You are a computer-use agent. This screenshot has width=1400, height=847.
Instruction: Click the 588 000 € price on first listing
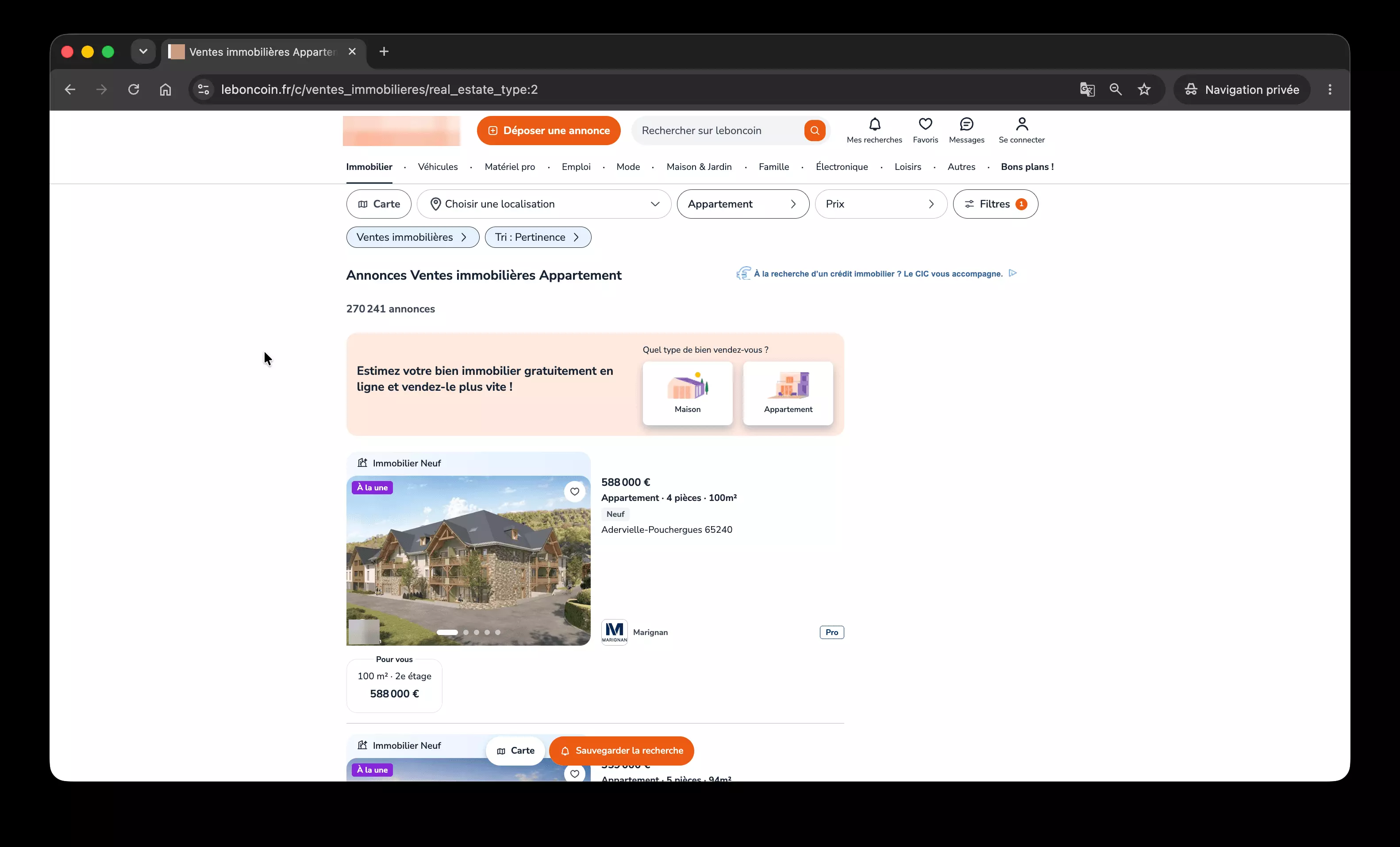tap(626, 482)
